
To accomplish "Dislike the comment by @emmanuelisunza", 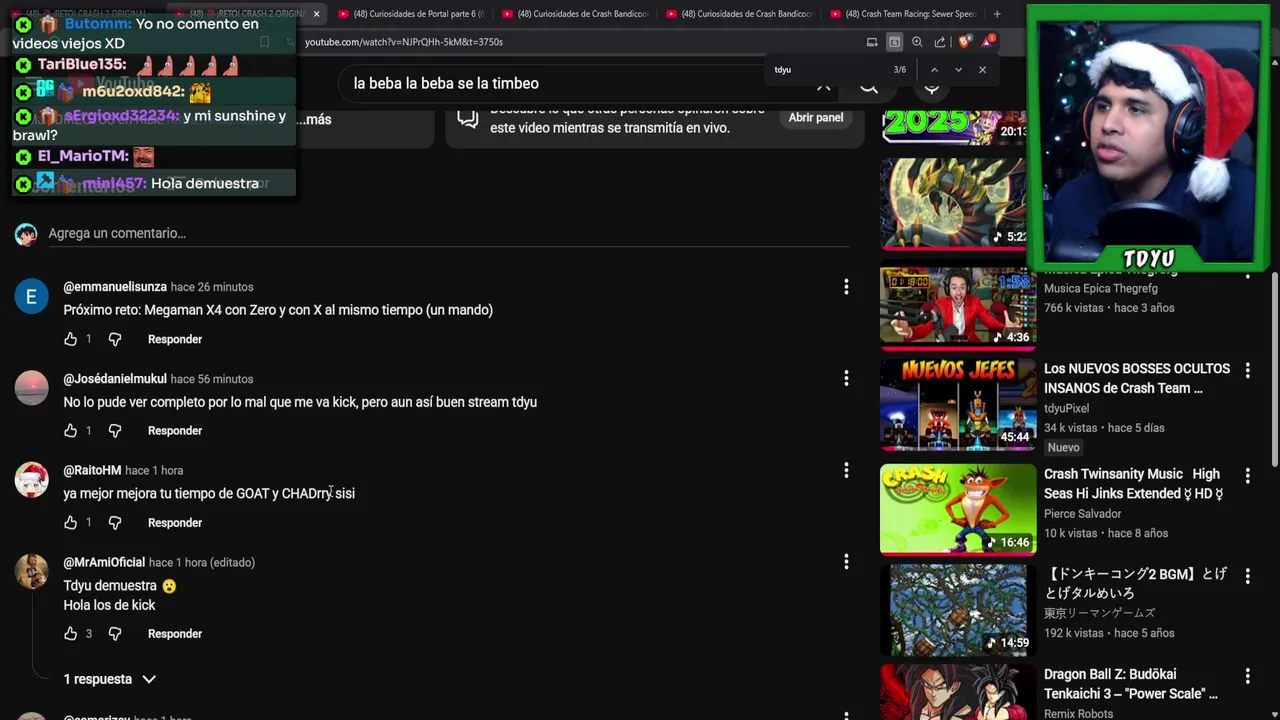I will click(115, 339).
